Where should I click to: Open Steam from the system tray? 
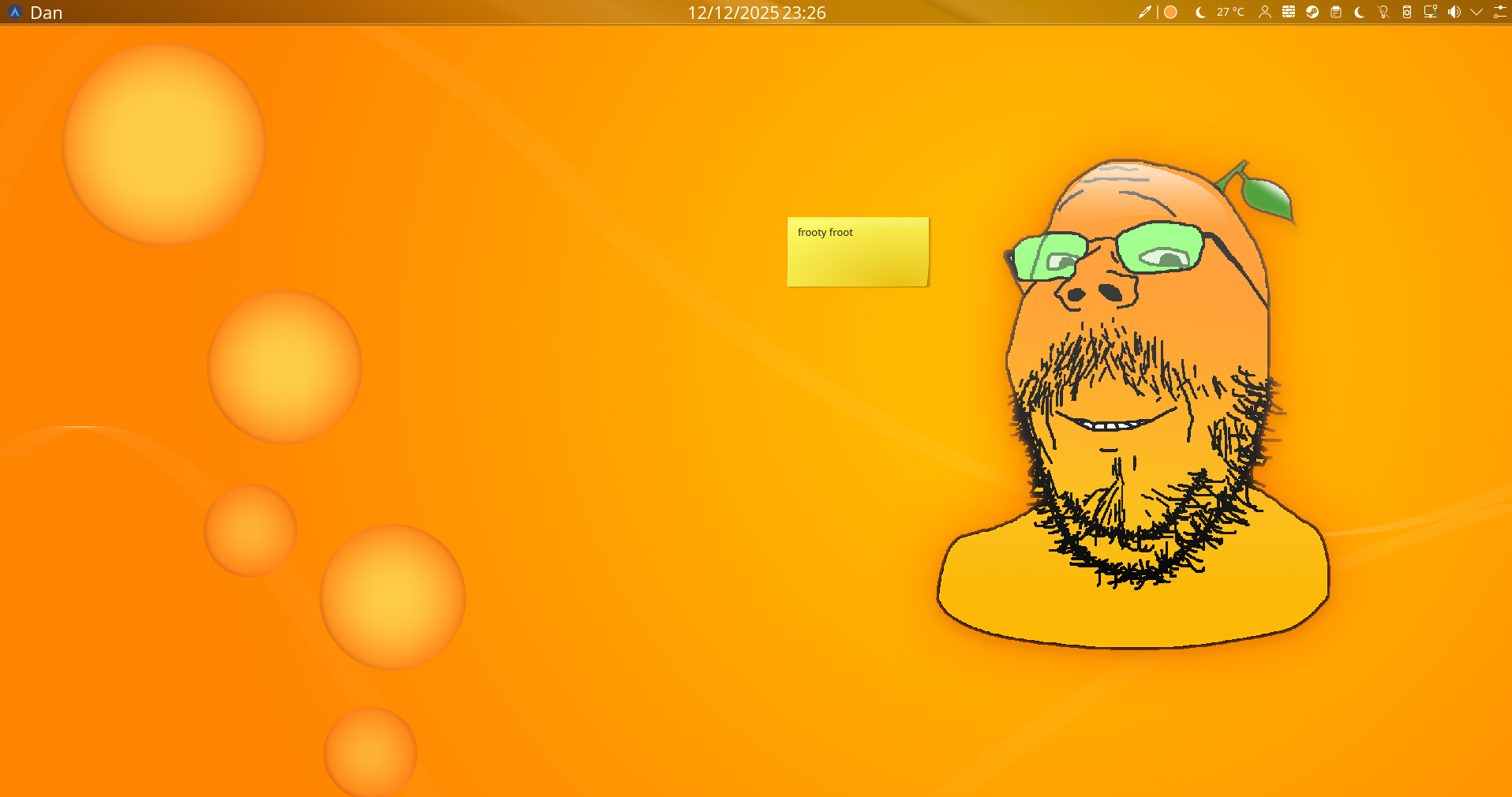click(1312, 12)
